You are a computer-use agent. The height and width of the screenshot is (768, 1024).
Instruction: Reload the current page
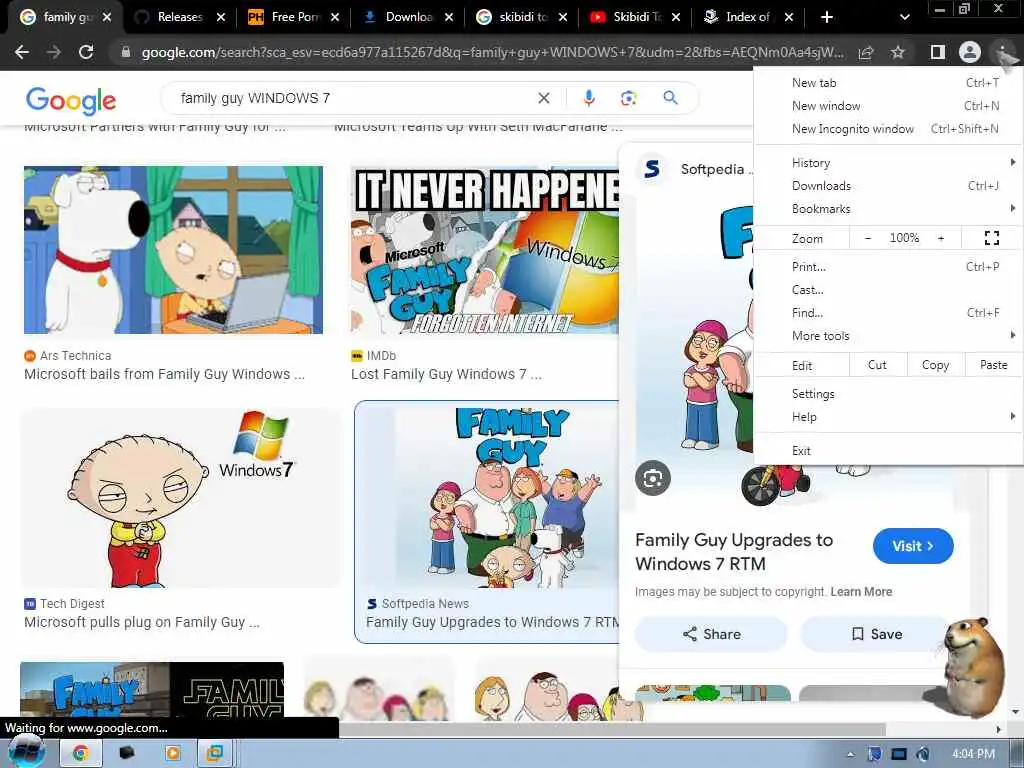tap(86, 52)
